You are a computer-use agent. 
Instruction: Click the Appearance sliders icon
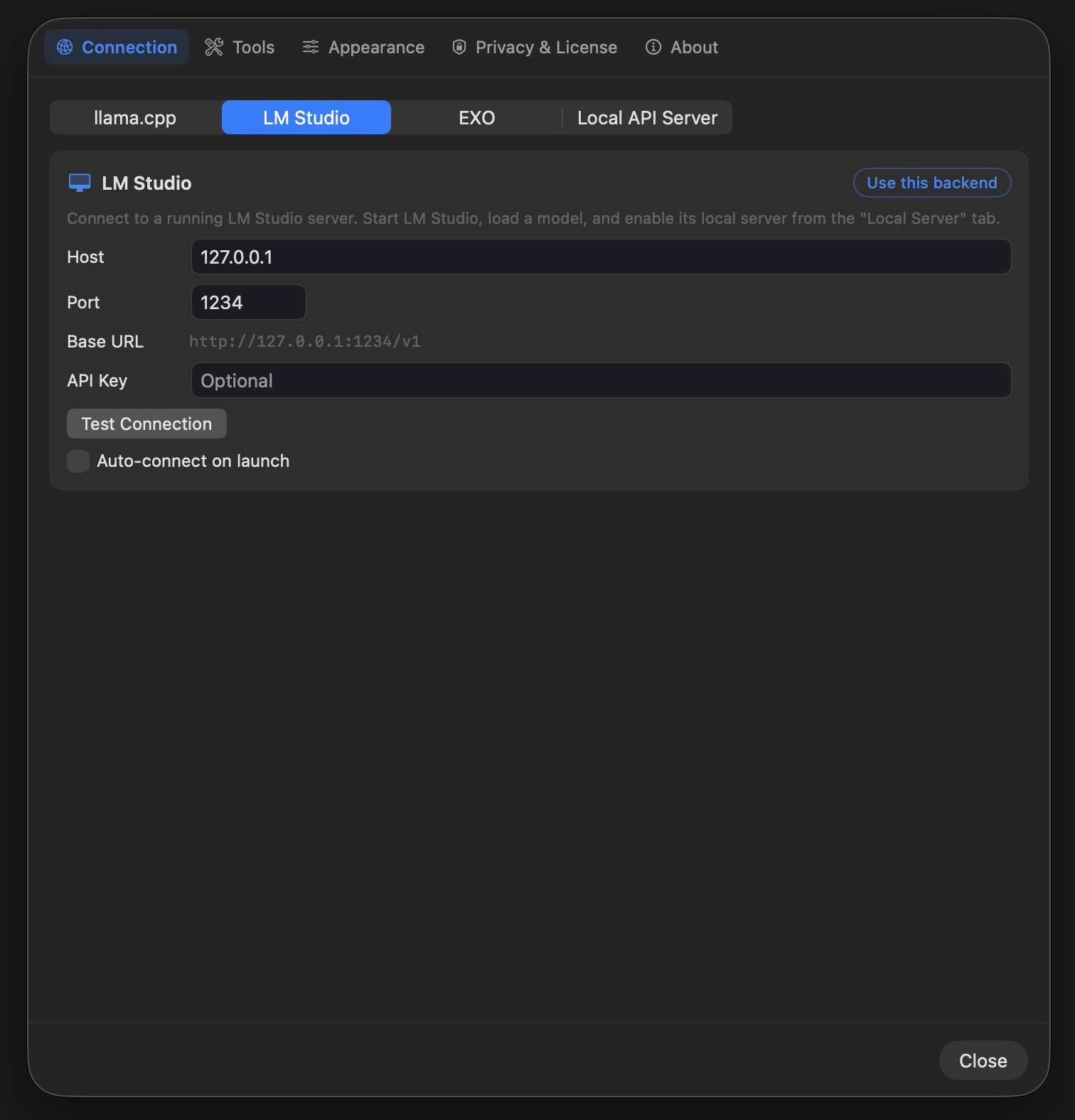point(311,47)
